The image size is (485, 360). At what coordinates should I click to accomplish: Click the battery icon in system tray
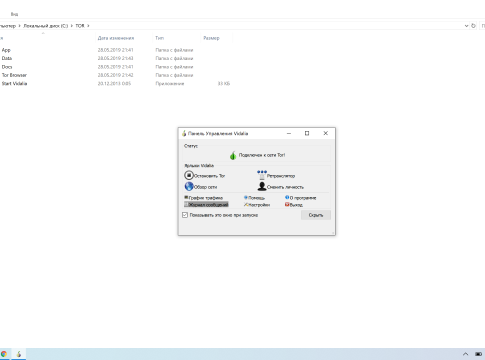pyautogui.click(x=479, y=354)
